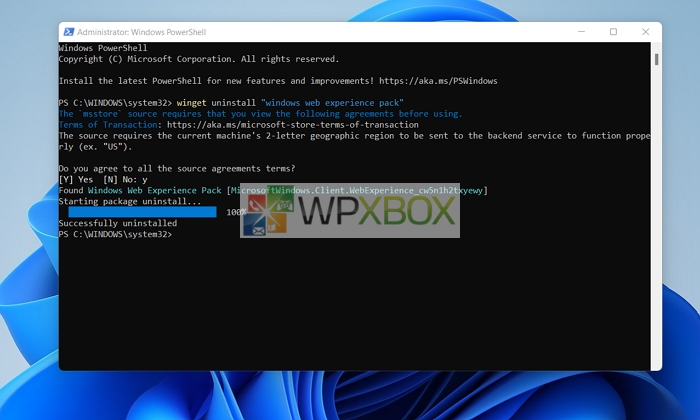Click the 'winget' command word
The image size is (700, 420).
(x=192, y=103)
